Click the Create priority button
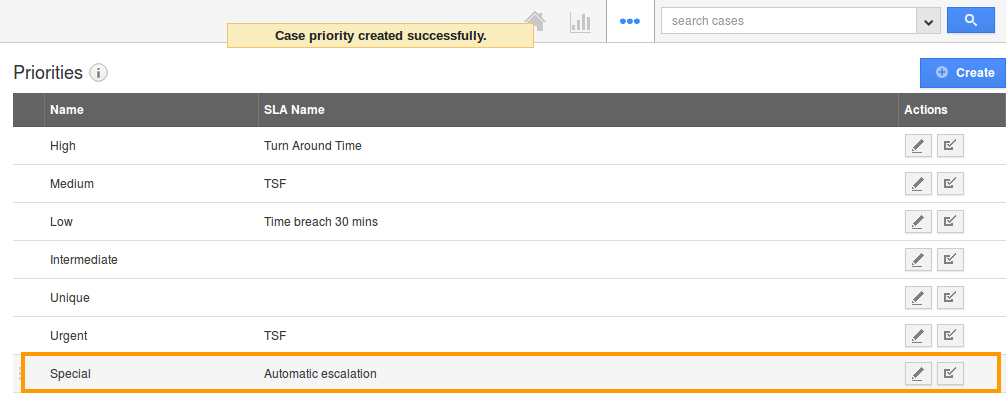This screenshot has height=396, width=1006. [x=964, y=73]
